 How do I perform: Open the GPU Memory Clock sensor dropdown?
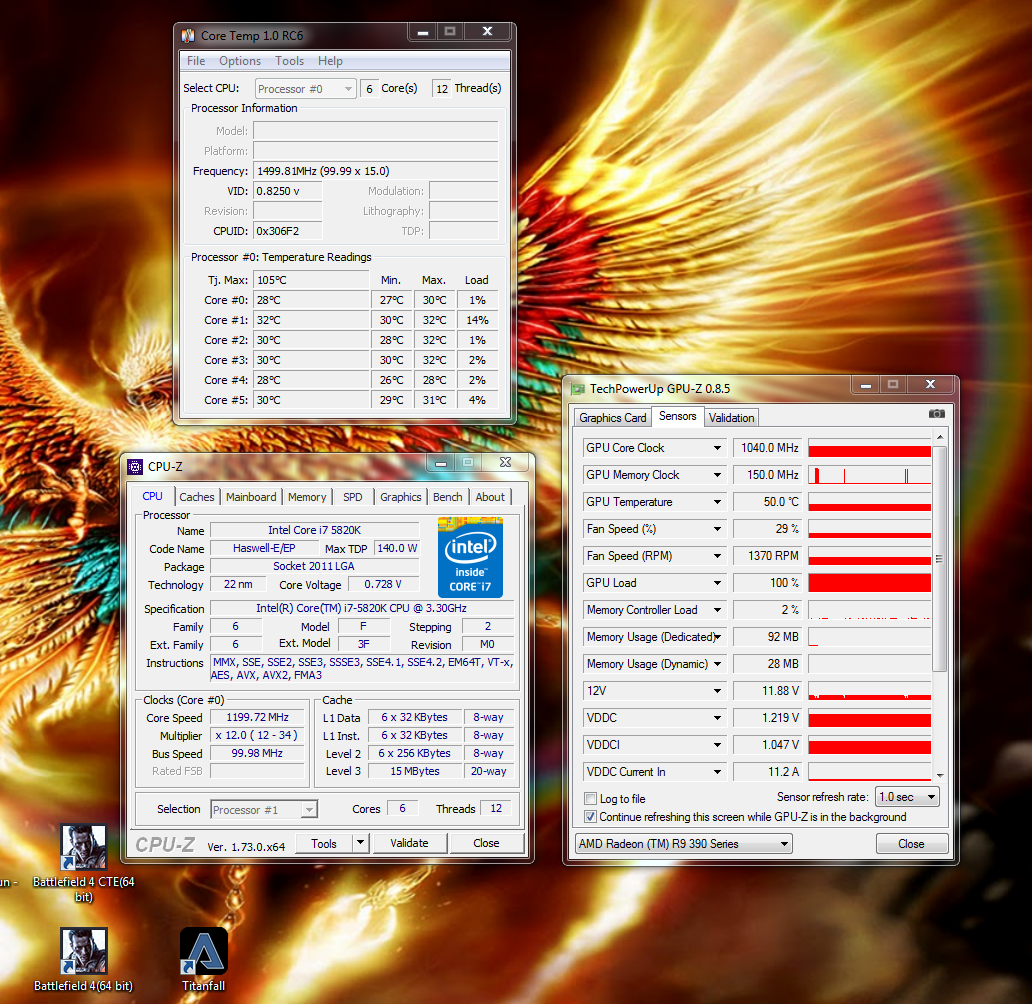717,475
